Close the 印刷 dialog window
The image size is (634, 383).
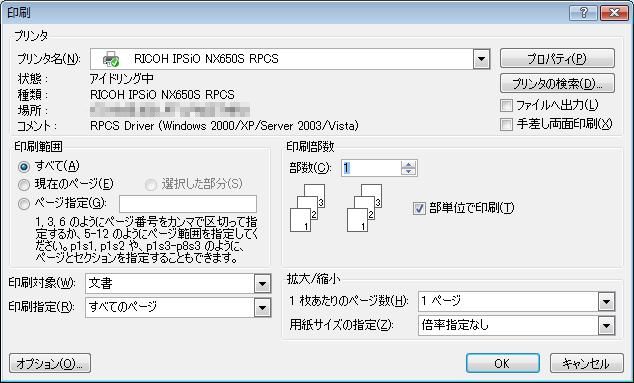pyautogui.click(x=614, y=13)
